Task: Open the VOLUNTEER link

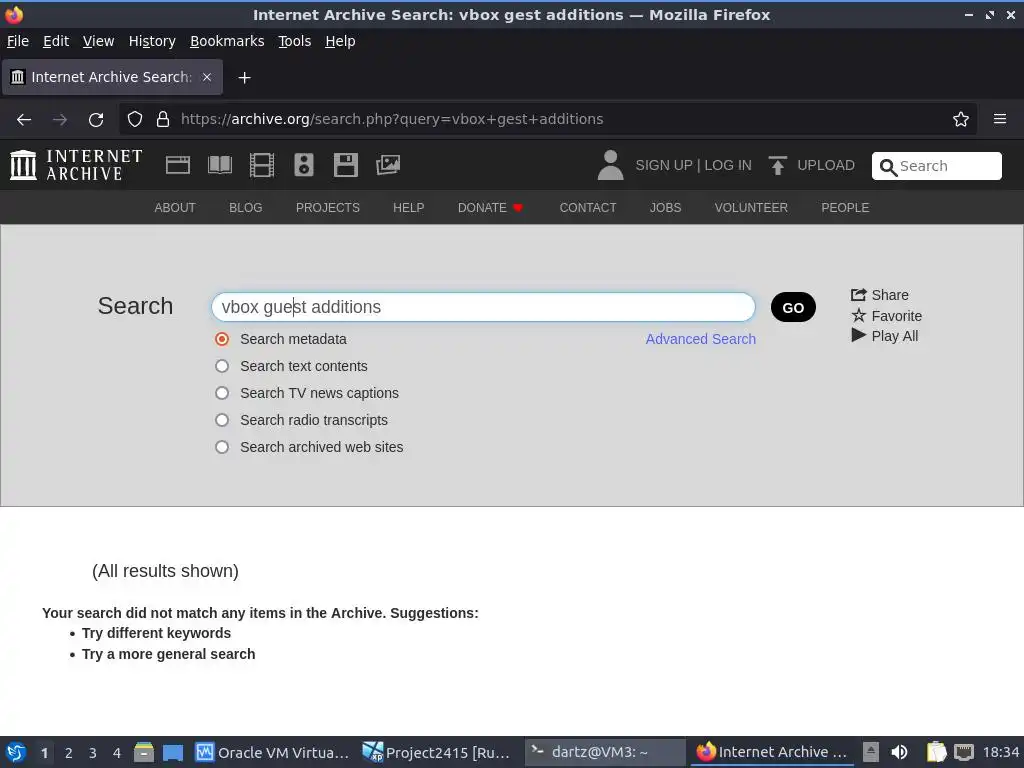Action: pos(751,208)
